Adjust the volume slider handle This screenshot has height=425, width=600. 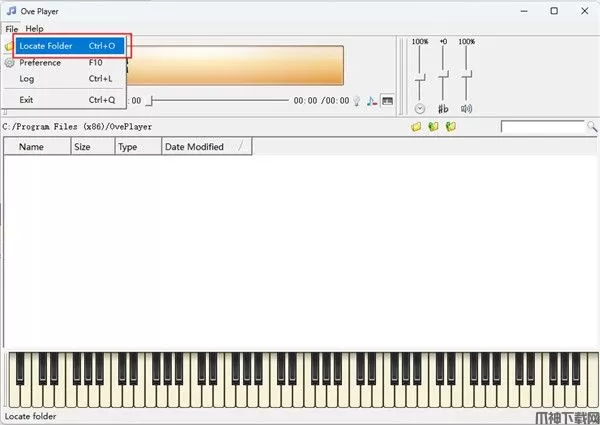point(466,74)
